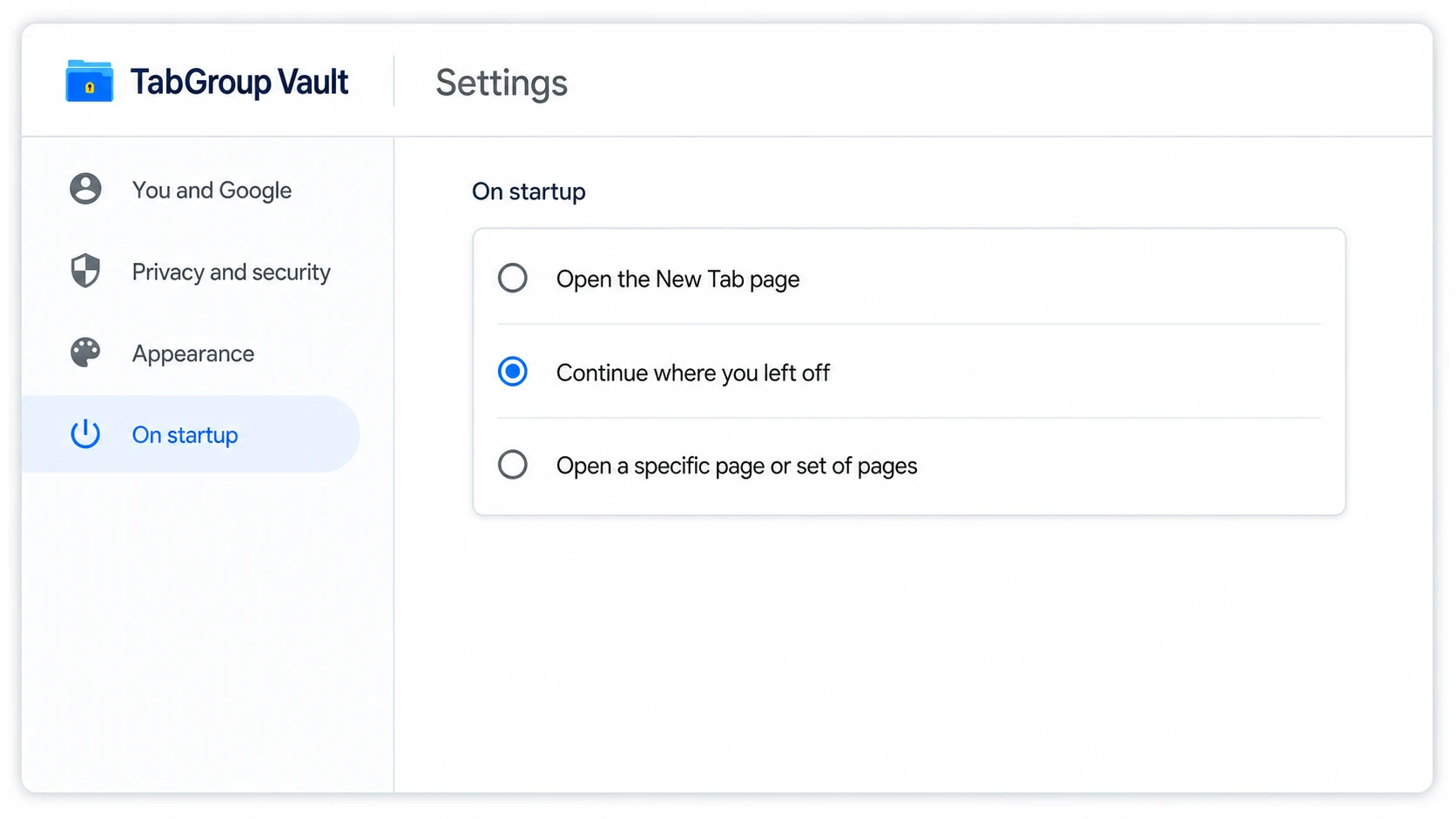Screen dimensions: 1456x819
Task: Click the Continue where you left off label
Action: (693, 373)
